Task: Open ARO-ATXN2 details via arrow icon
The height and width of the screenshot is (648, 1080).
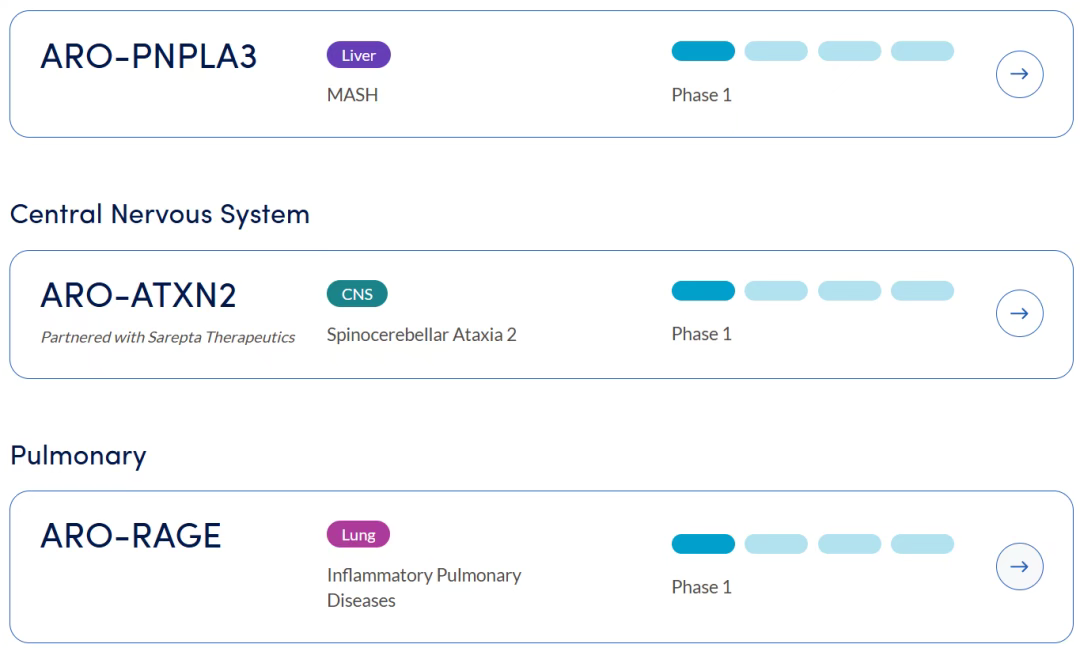Action: click(1019, 314)
